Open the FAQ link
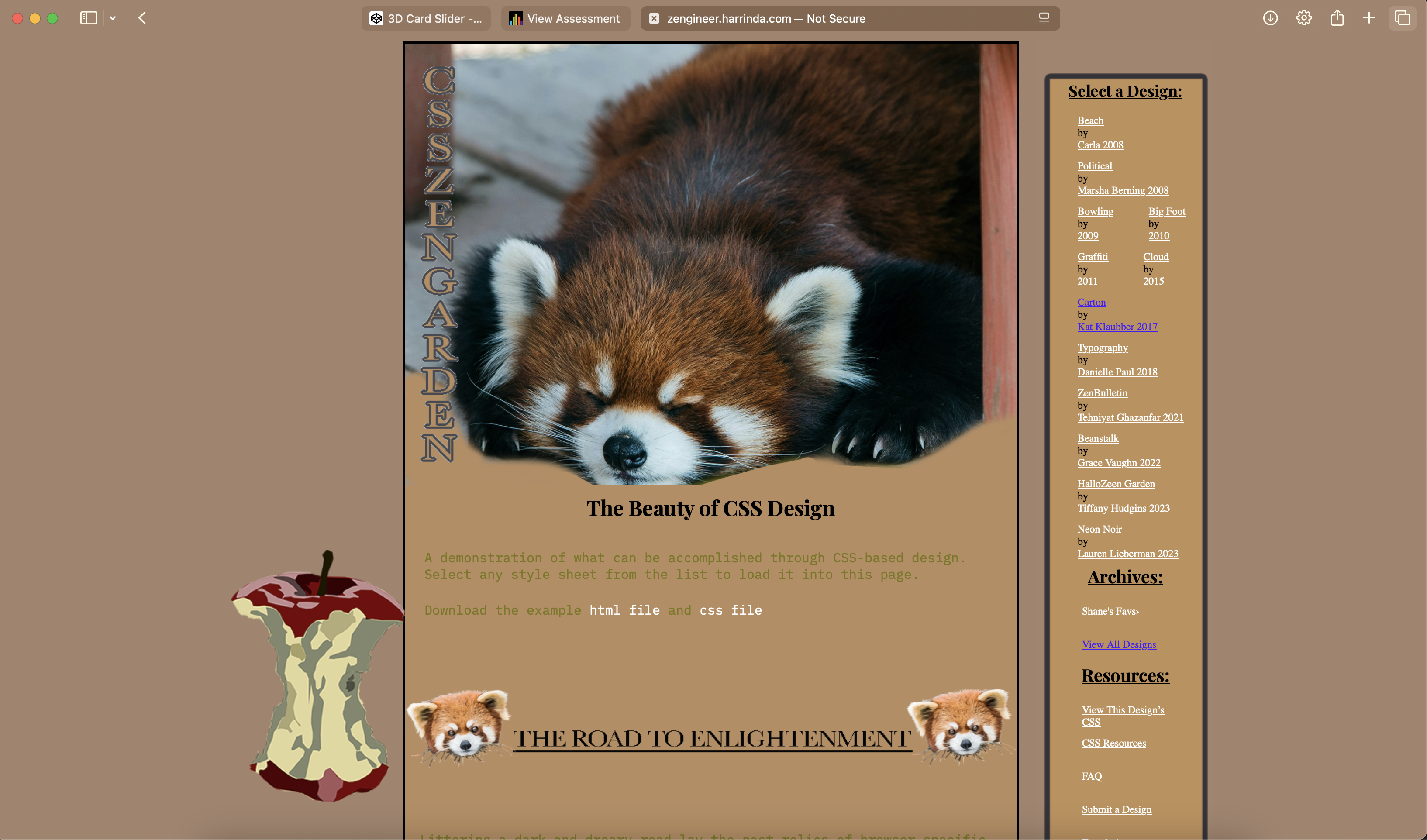 pos(1092,776)
